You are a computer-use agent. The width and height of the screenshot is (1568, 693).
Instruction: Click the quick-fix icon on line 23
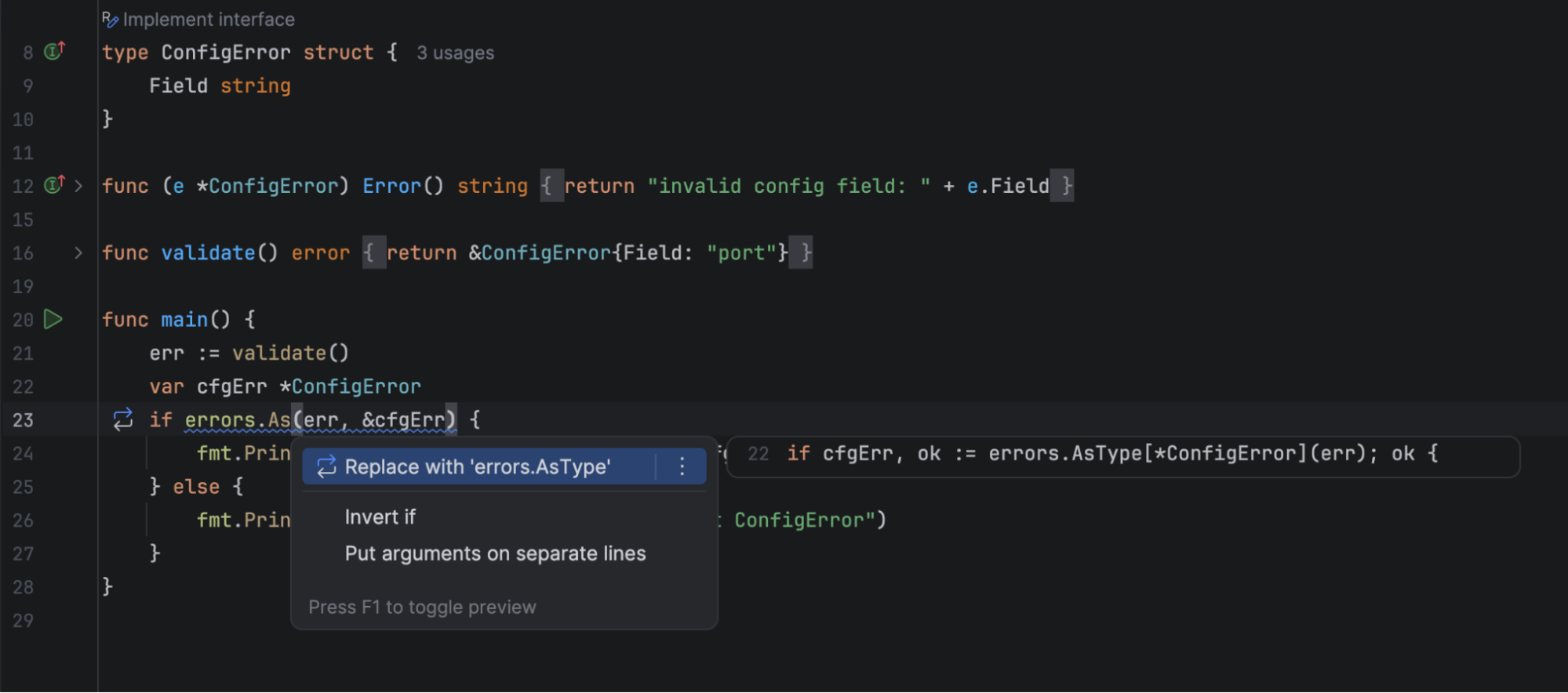tap(123, 419)
